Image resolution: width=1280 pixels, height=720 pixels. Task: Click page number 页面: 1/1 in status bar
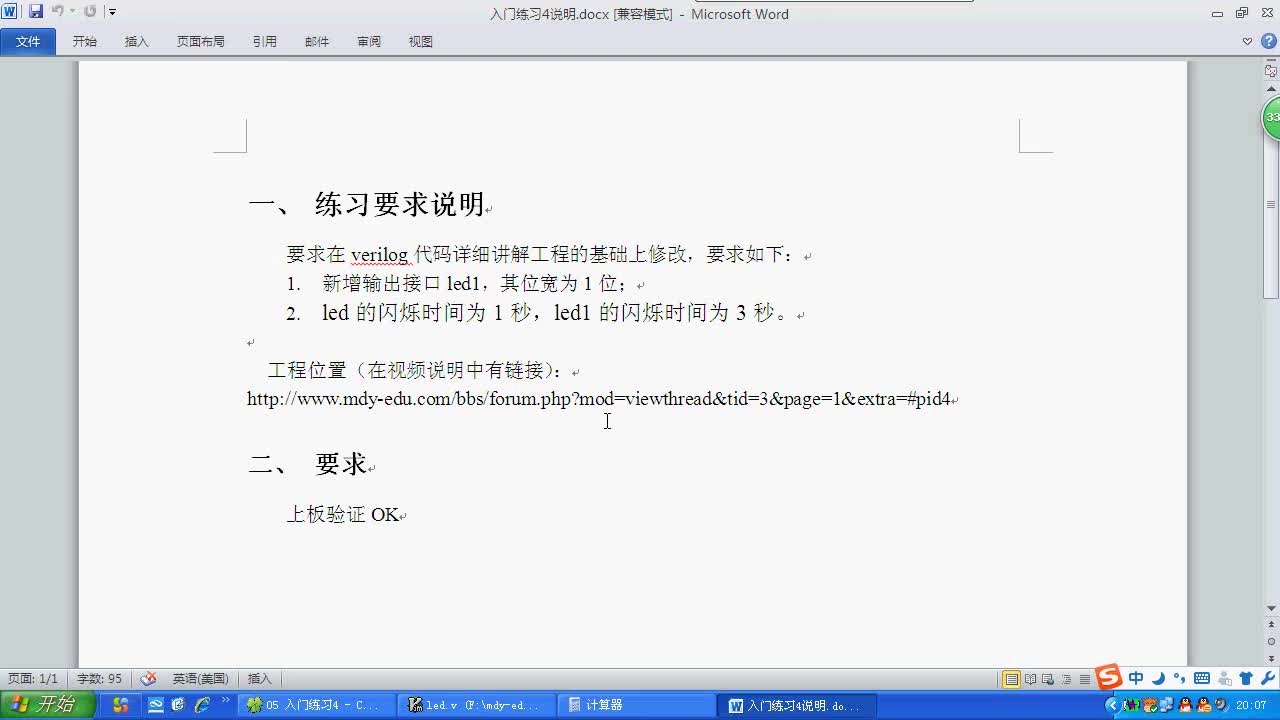(33, 679)
